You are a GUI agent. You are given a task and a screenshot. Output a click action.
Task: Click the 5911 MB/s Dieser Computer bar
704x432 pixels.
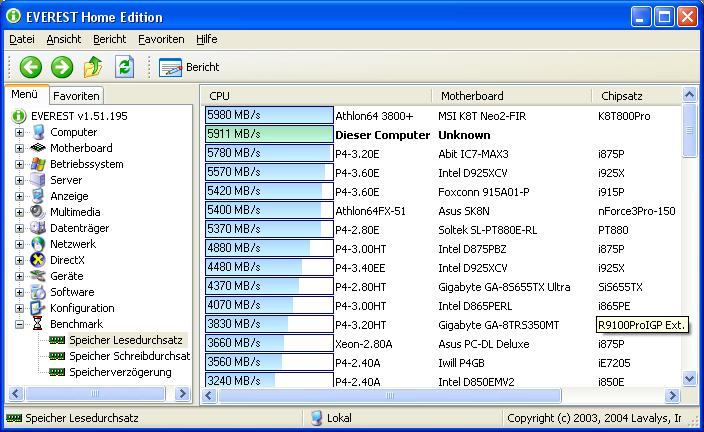click(x=269, y=134)
